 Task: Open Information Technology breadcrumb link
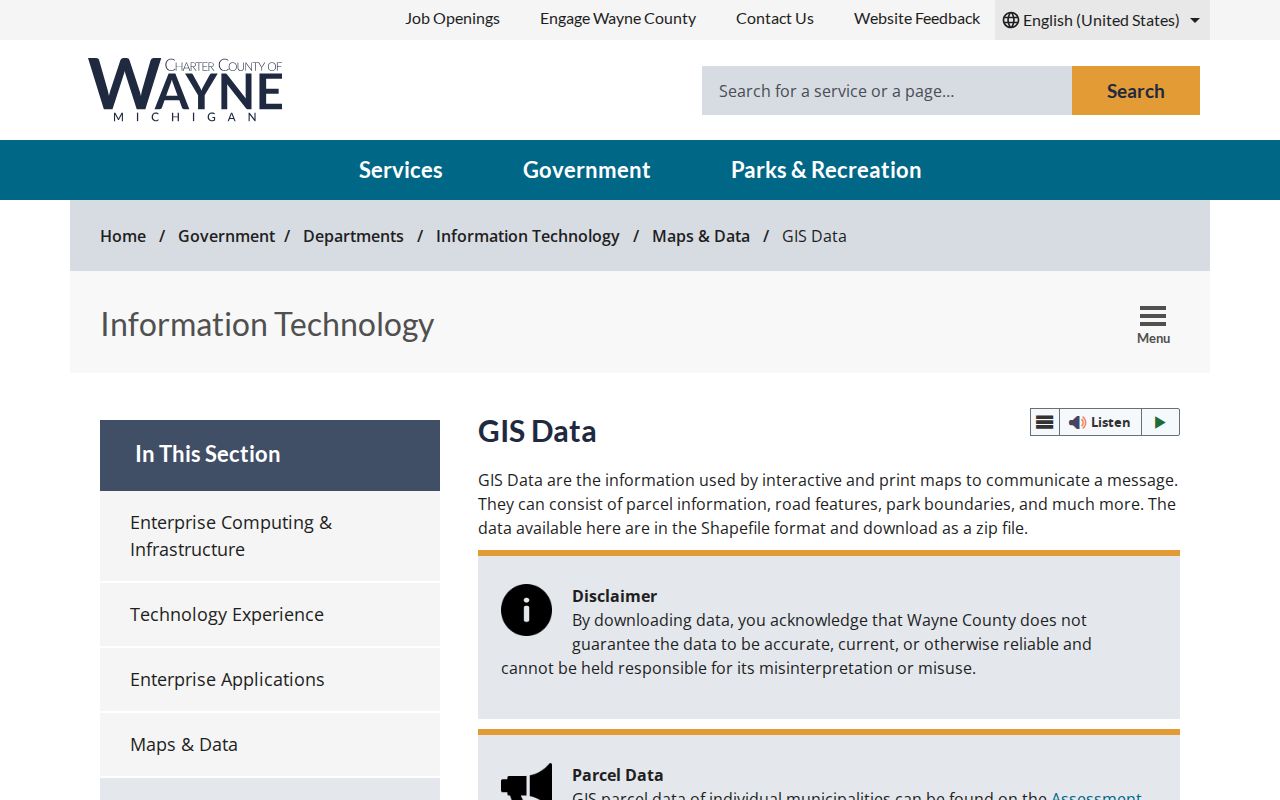[528, 236]
